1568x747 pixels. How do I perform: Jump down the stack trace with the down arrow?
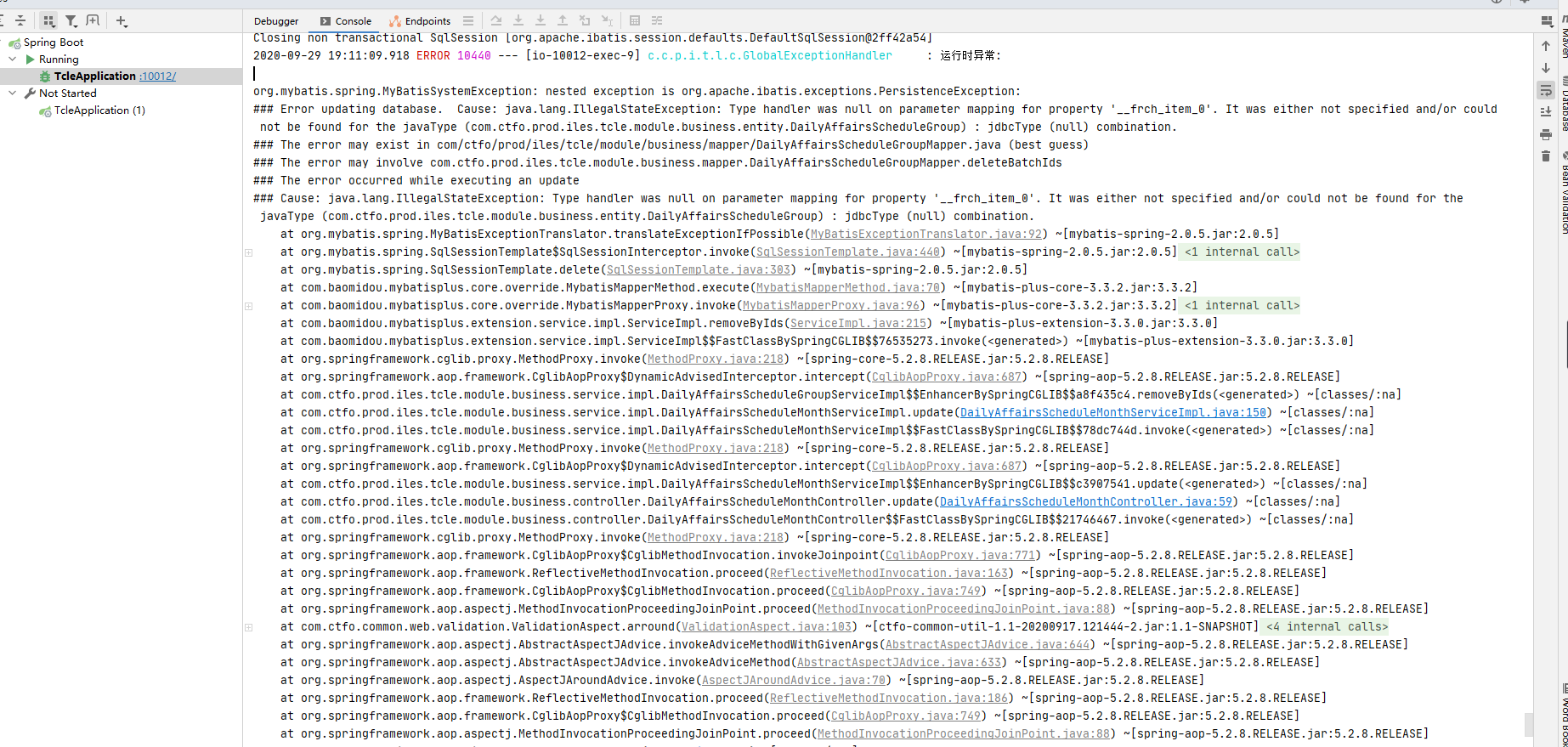[x=1546, y=68]
